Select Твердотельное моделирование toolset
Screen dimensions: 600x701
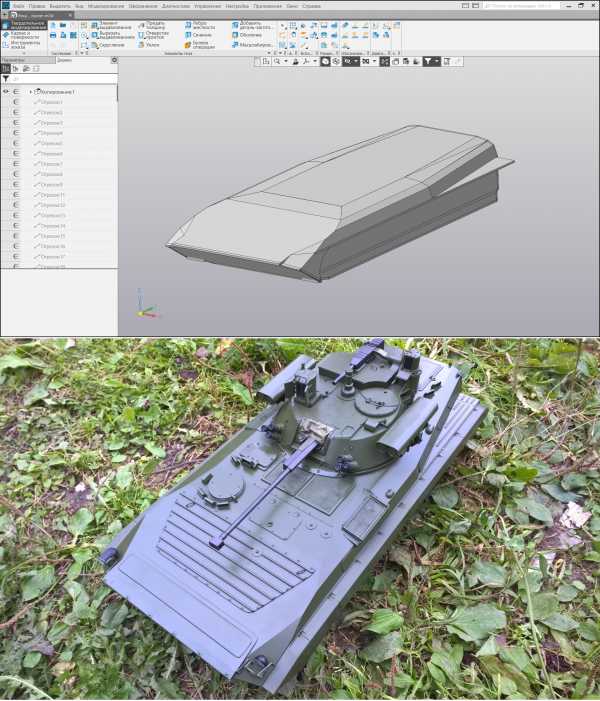pos(24,25)
